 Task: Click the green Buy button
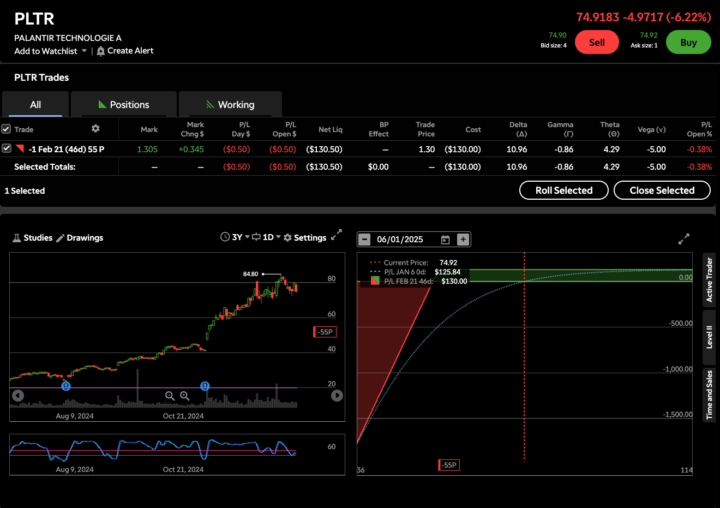pyautogui.click(x=688, y=42)
